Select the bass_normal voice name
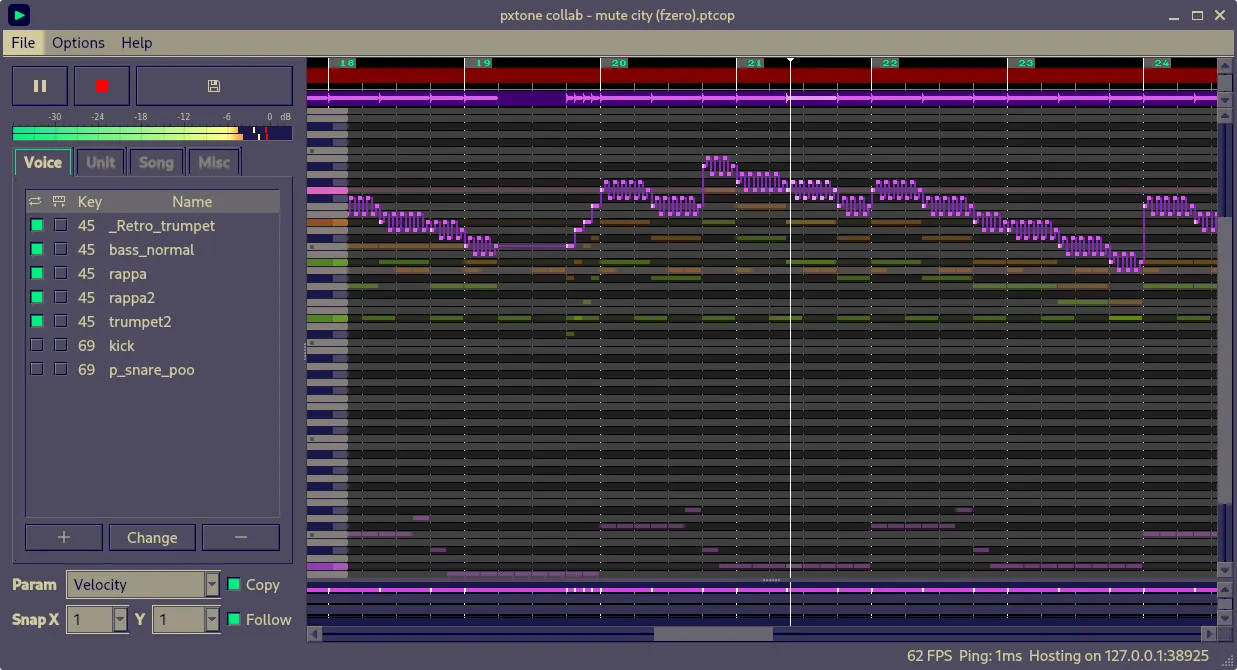 [x=151, y=249]
